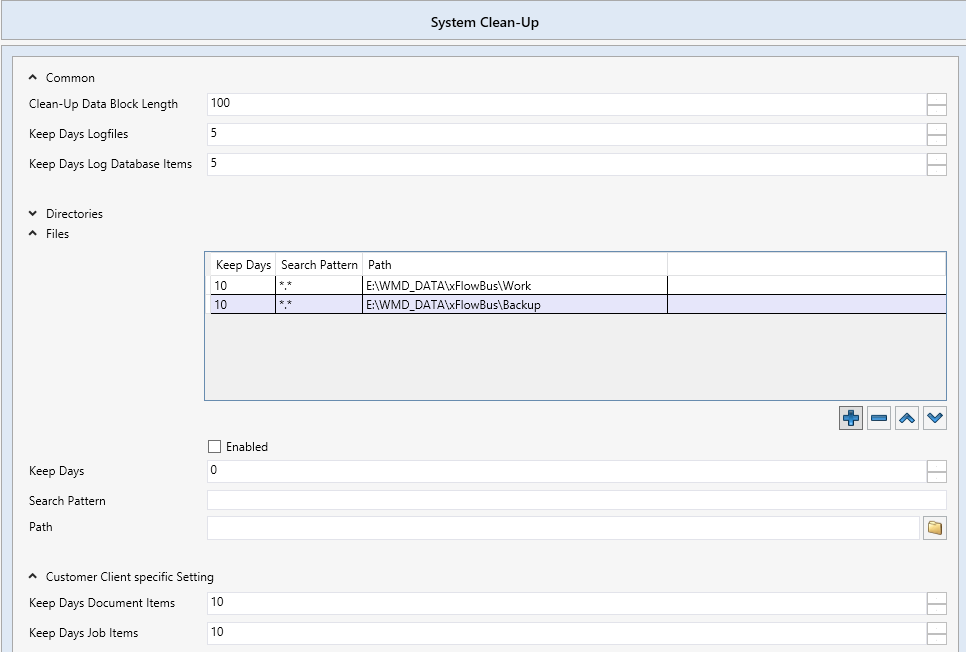Toggle the Enabled checkbox
966x652 pixels.
pos(214,447)
